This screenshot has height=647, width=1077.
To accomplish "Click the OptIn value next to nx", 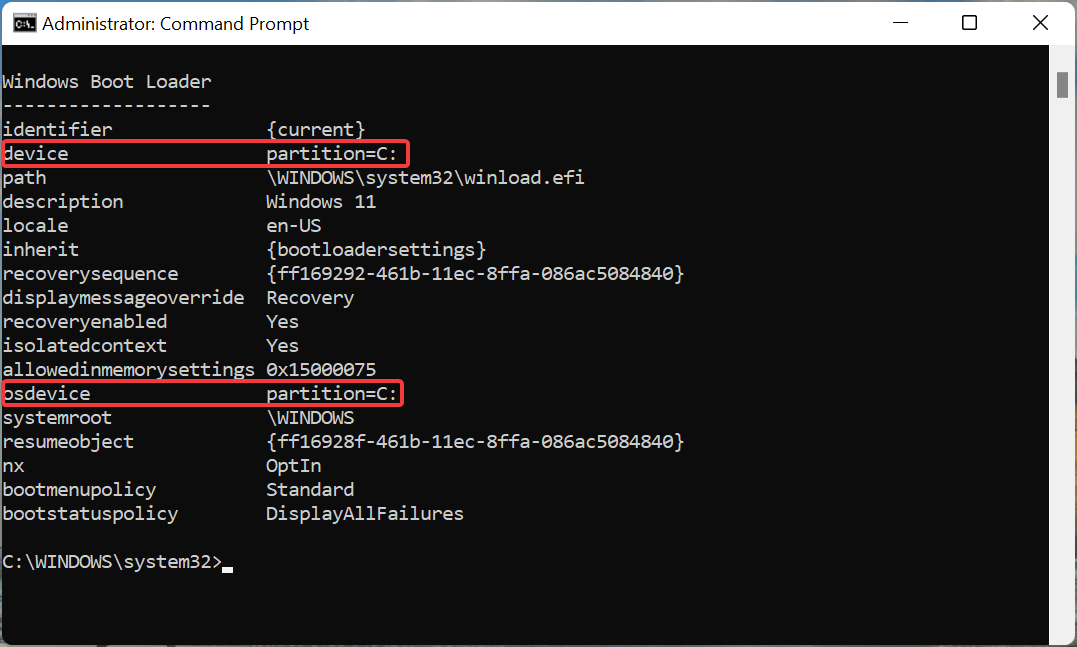I will [x=293, y=465].
